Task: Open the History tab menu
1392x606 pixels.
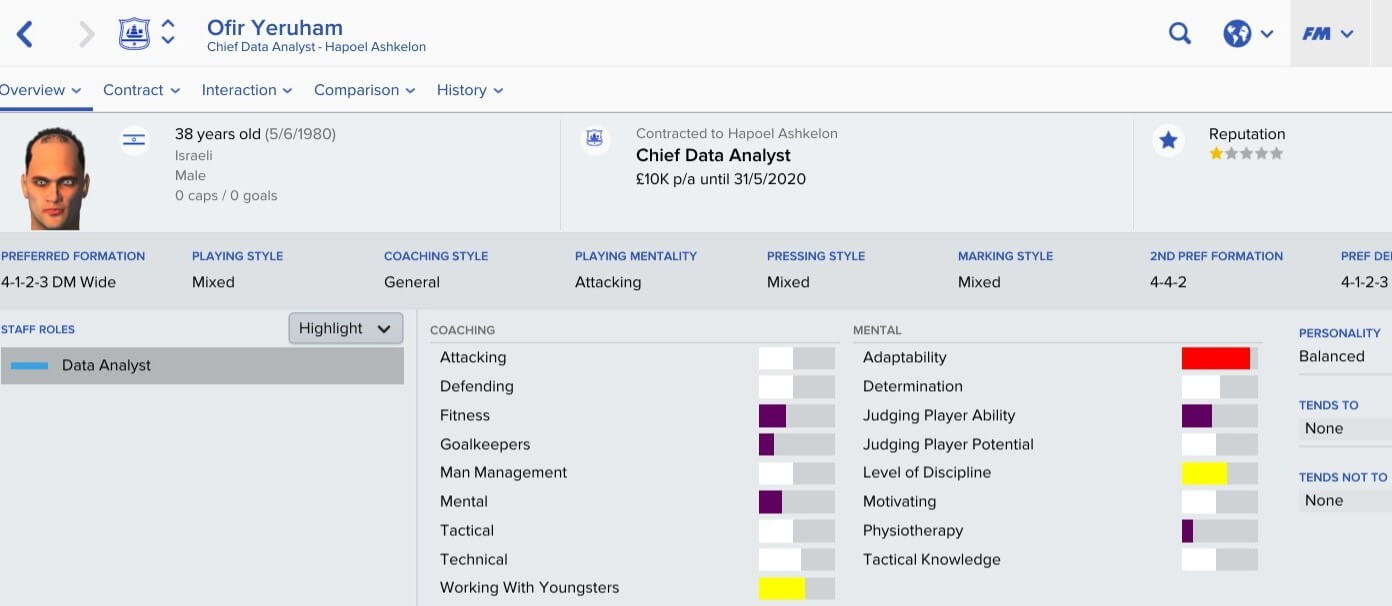Action: [x=469, y=90]
